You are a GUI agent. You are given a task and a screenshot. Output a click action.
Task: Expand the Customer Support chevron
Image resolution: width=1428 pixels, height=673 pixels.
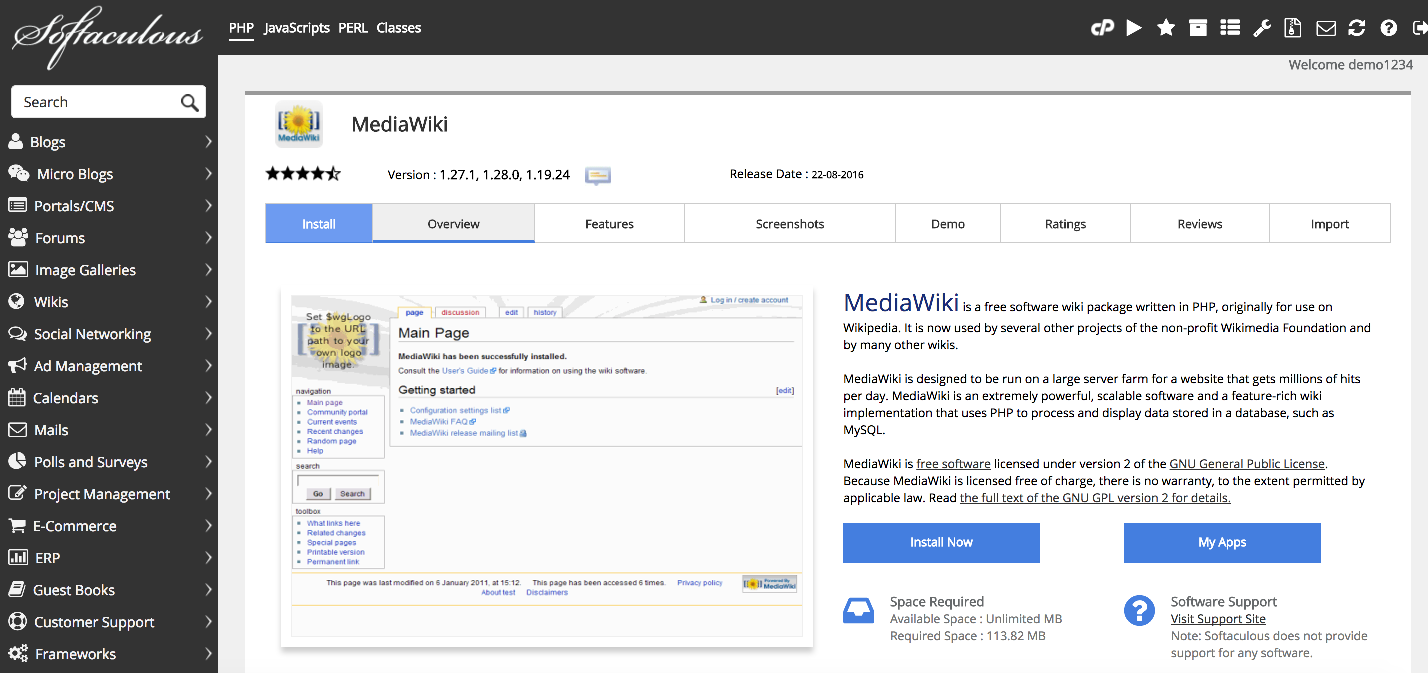[208, 622]
